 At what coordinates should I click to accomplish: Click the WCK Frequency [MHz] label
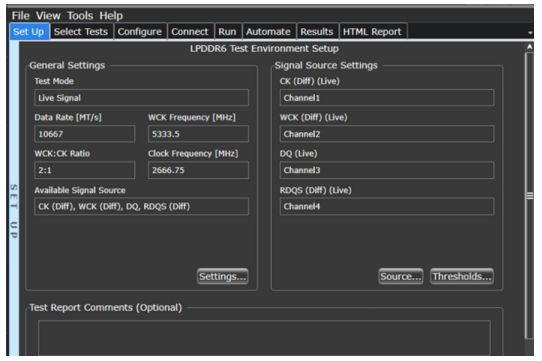[192, 117]
